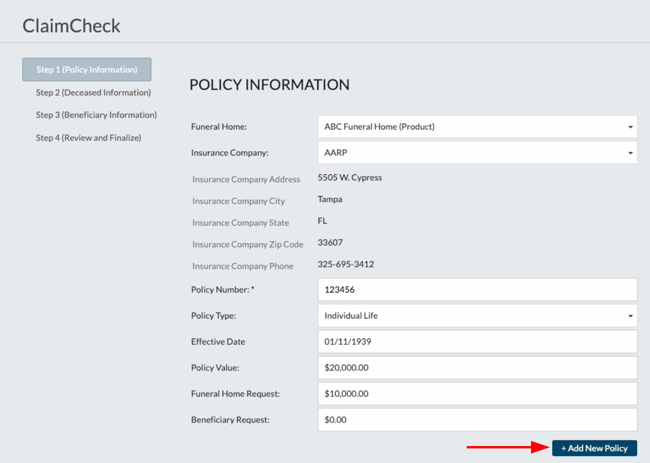Viewport: 650px width, 463px height.
Task: Focus the Beneficiary Request input
Action: 477,420
